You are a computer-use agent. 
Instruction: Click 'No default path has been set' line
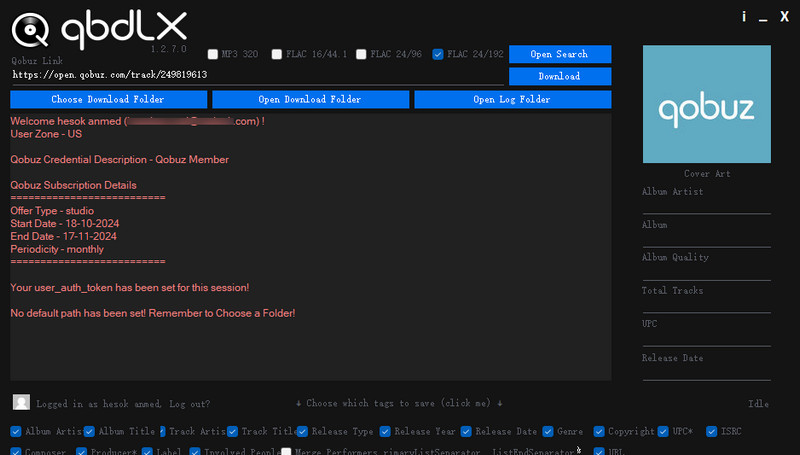point(153,313)
